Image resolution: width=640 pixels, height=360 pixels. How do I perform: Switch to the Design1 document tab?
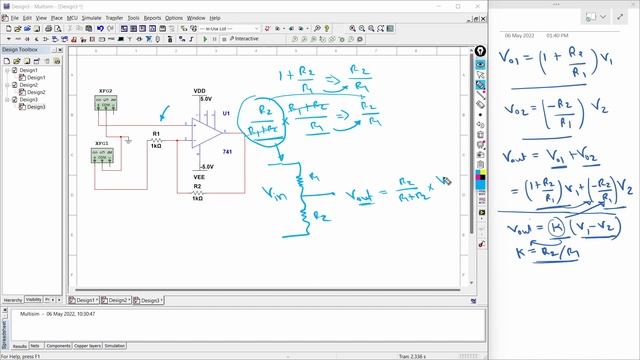pyautogui.click(x=83, y=300)
